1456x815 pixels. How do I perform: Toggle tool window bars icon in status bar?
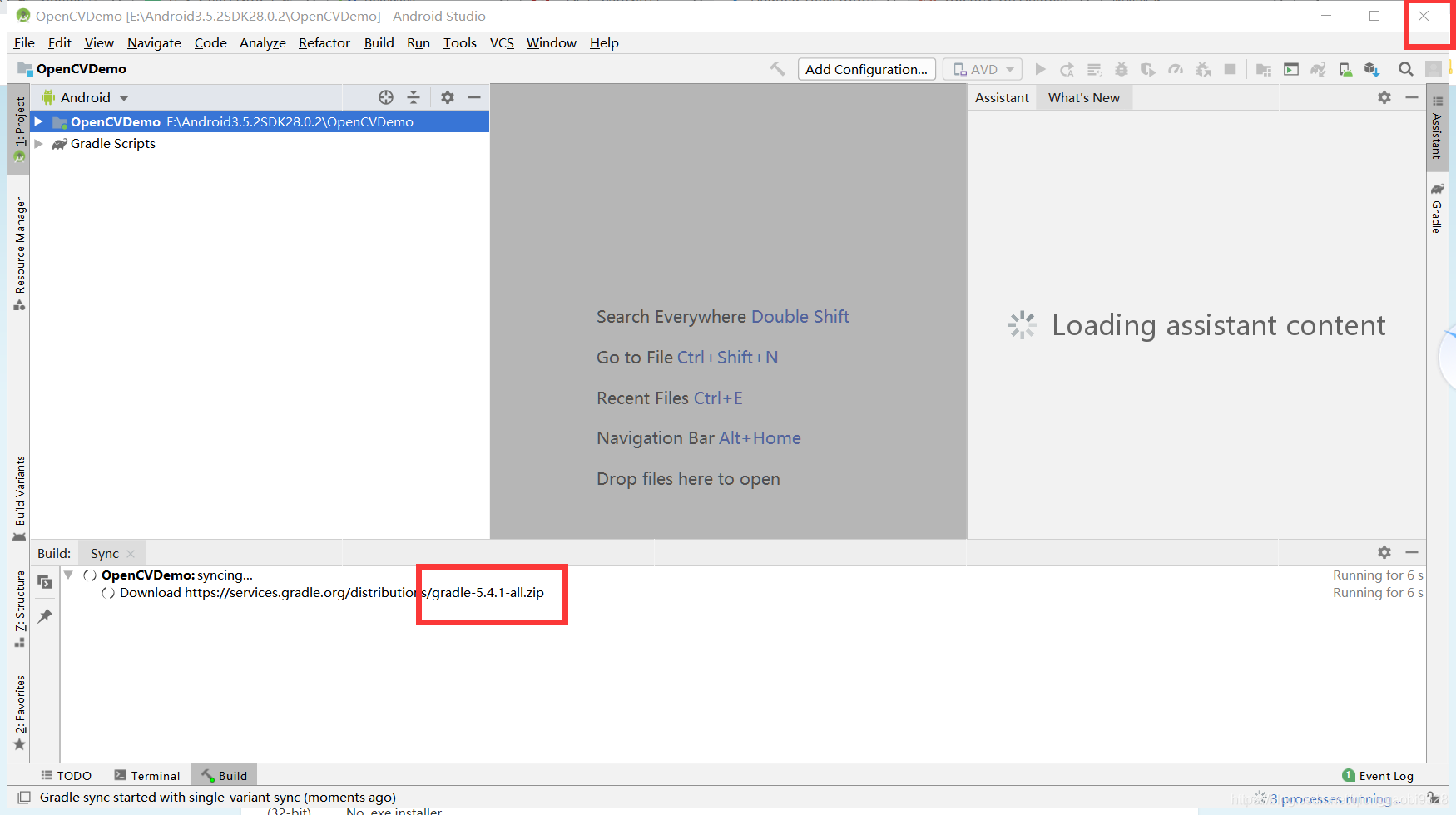coord(24,798)
